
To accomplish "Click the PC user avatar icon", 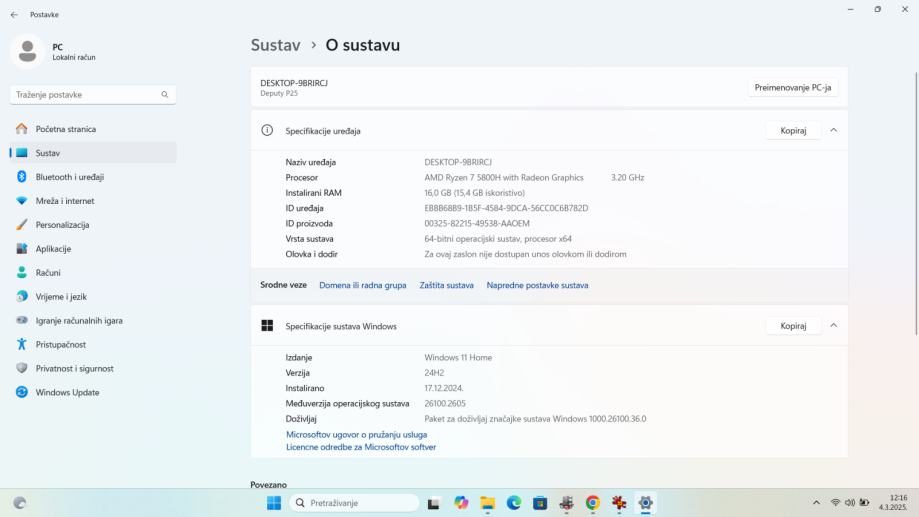I will (27, 52).
